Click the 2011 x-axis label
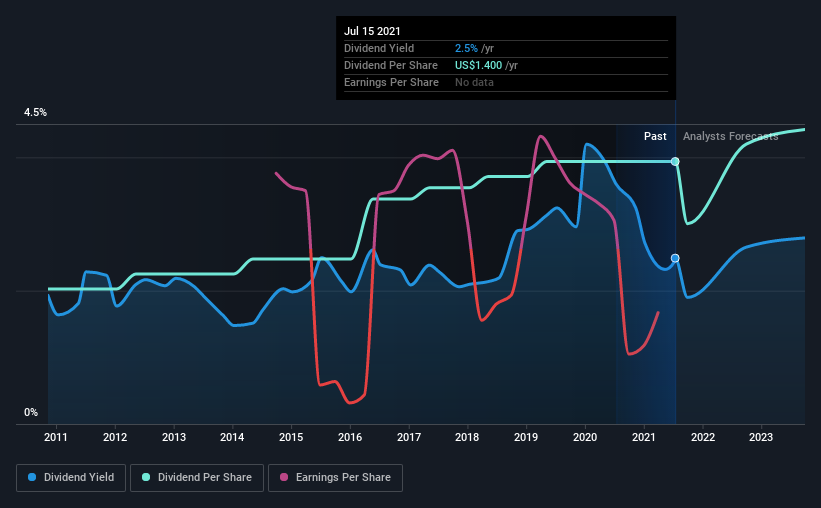This screenshot has height=508, width=821. 56,437
